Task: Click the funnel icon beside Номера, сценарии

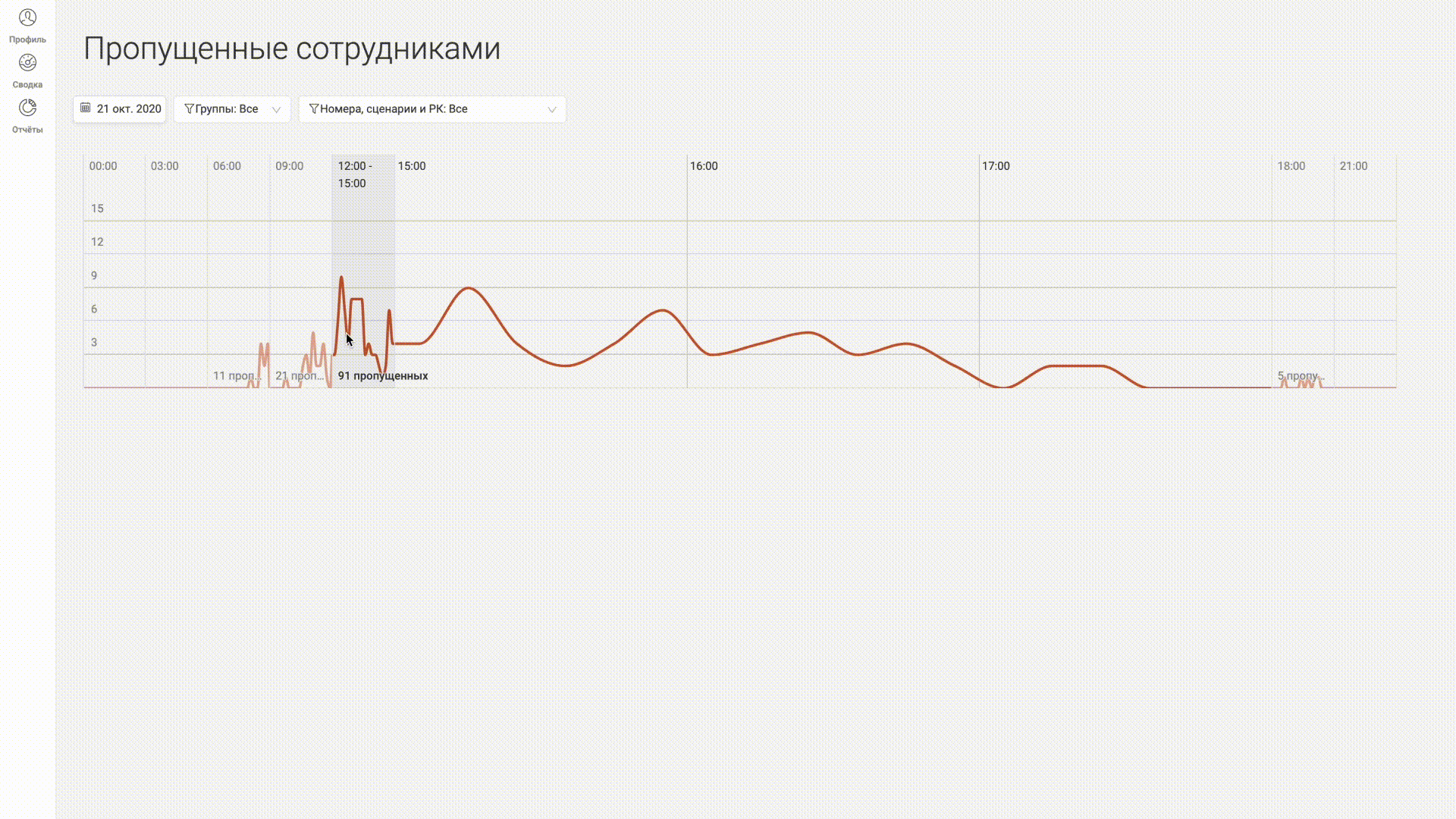Action: (313, 109)
